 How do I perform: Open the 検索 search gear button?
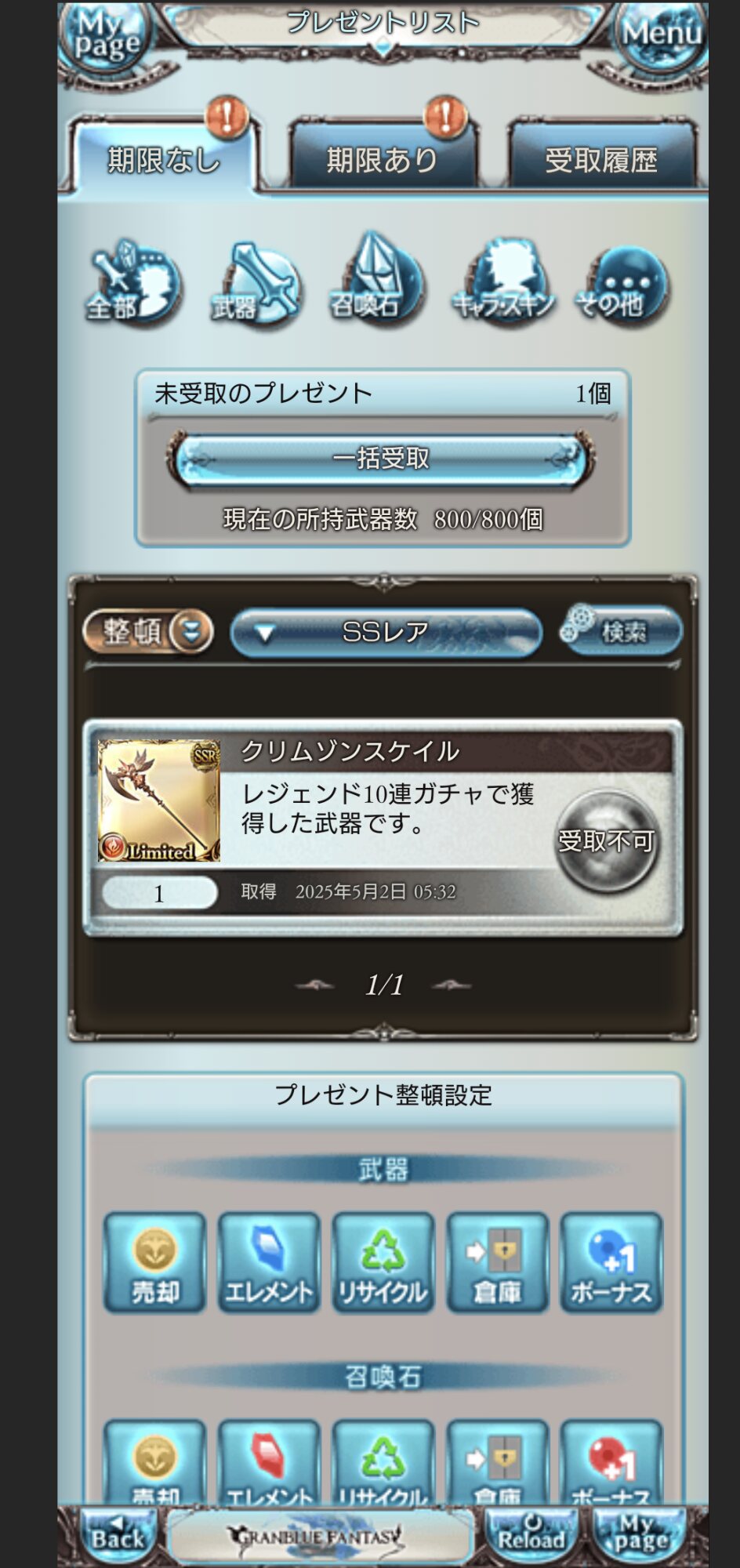click(x=621, y=630)
